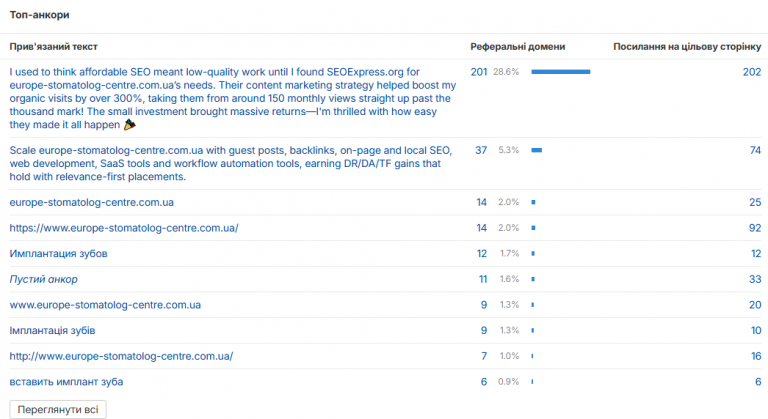Click the 201 referring domains count
The height and width of the screenshot is (419, 768).
coord(479,72)
